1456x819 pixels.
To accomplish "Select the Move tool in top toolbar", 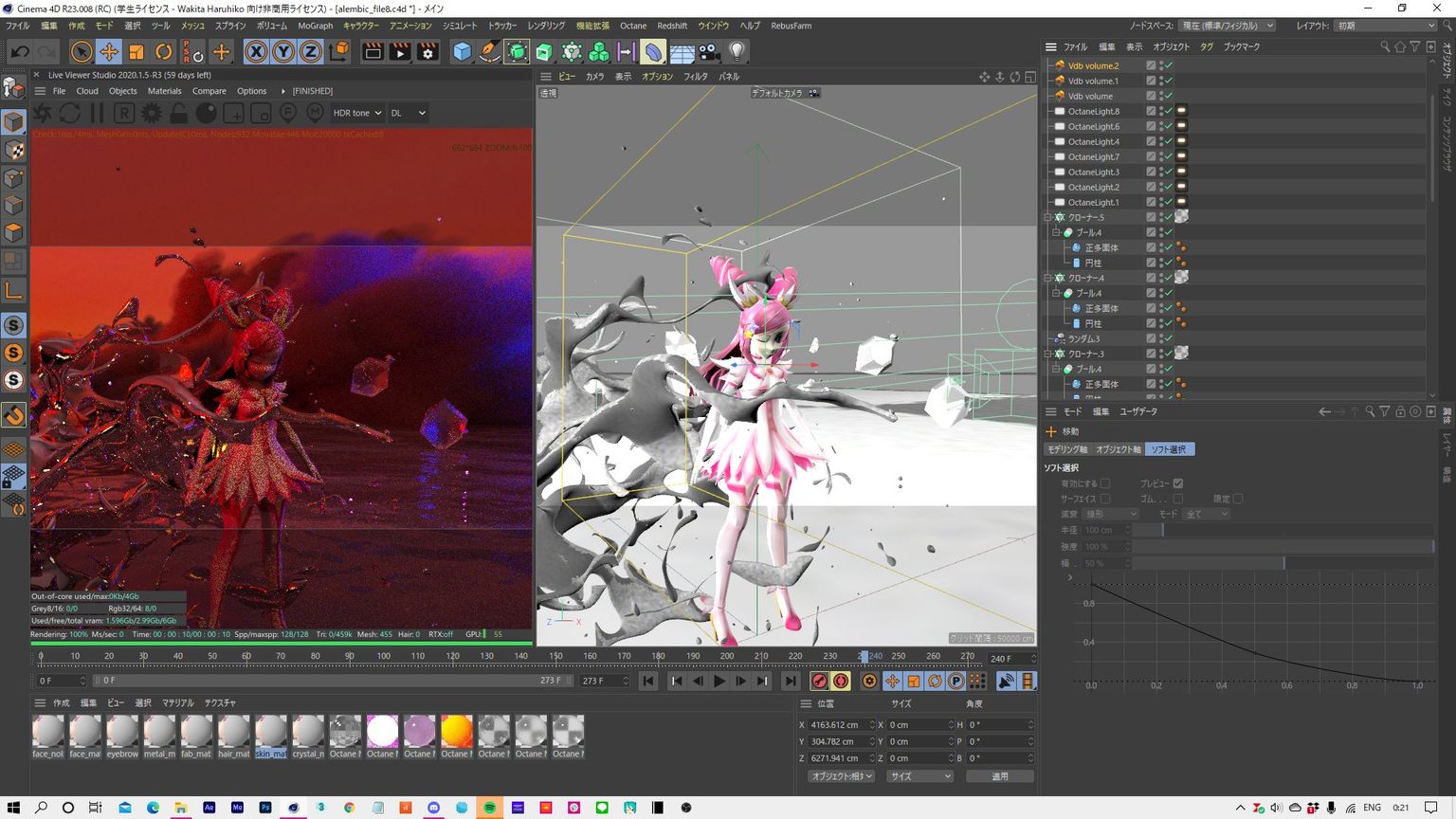I will point(109,52).
